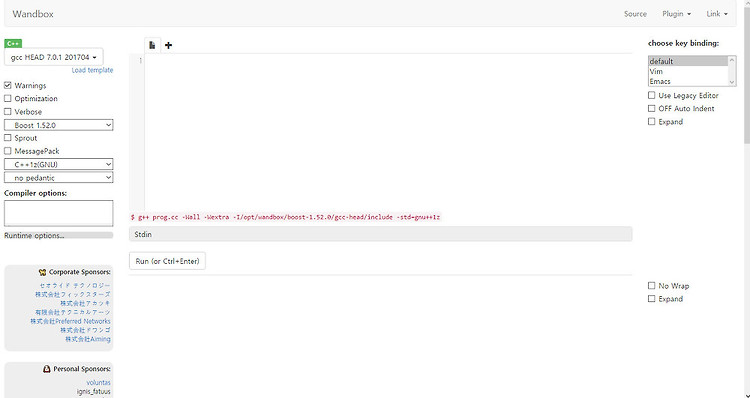Select Emacs key binding
Viewport: 750px width, 398px height.
(x=688, y=81)
